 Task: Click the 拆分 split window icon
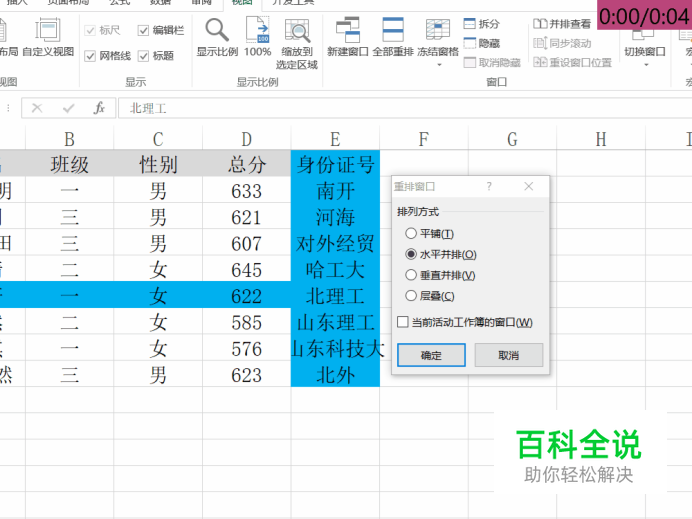(470, 23)
